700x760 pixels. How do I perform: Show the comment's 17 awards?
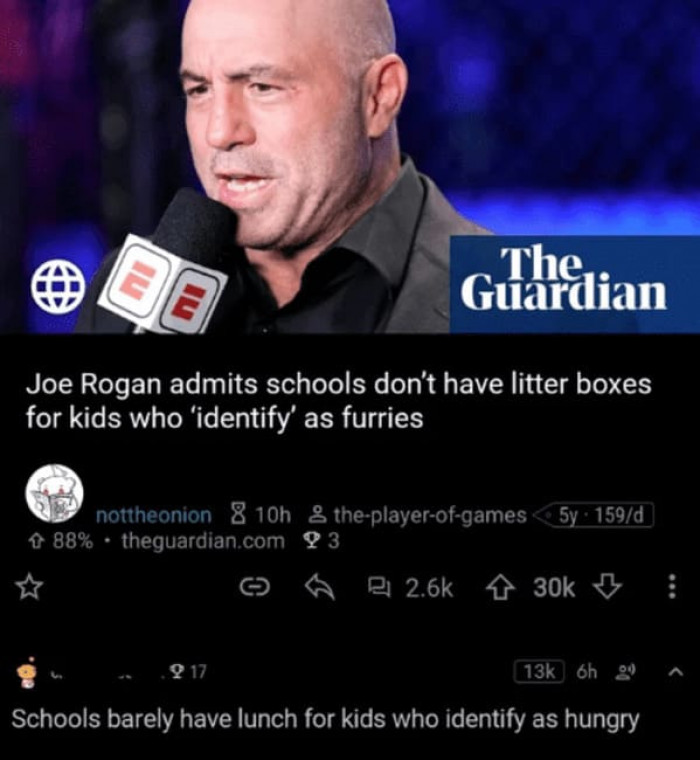tap(188, 671)
